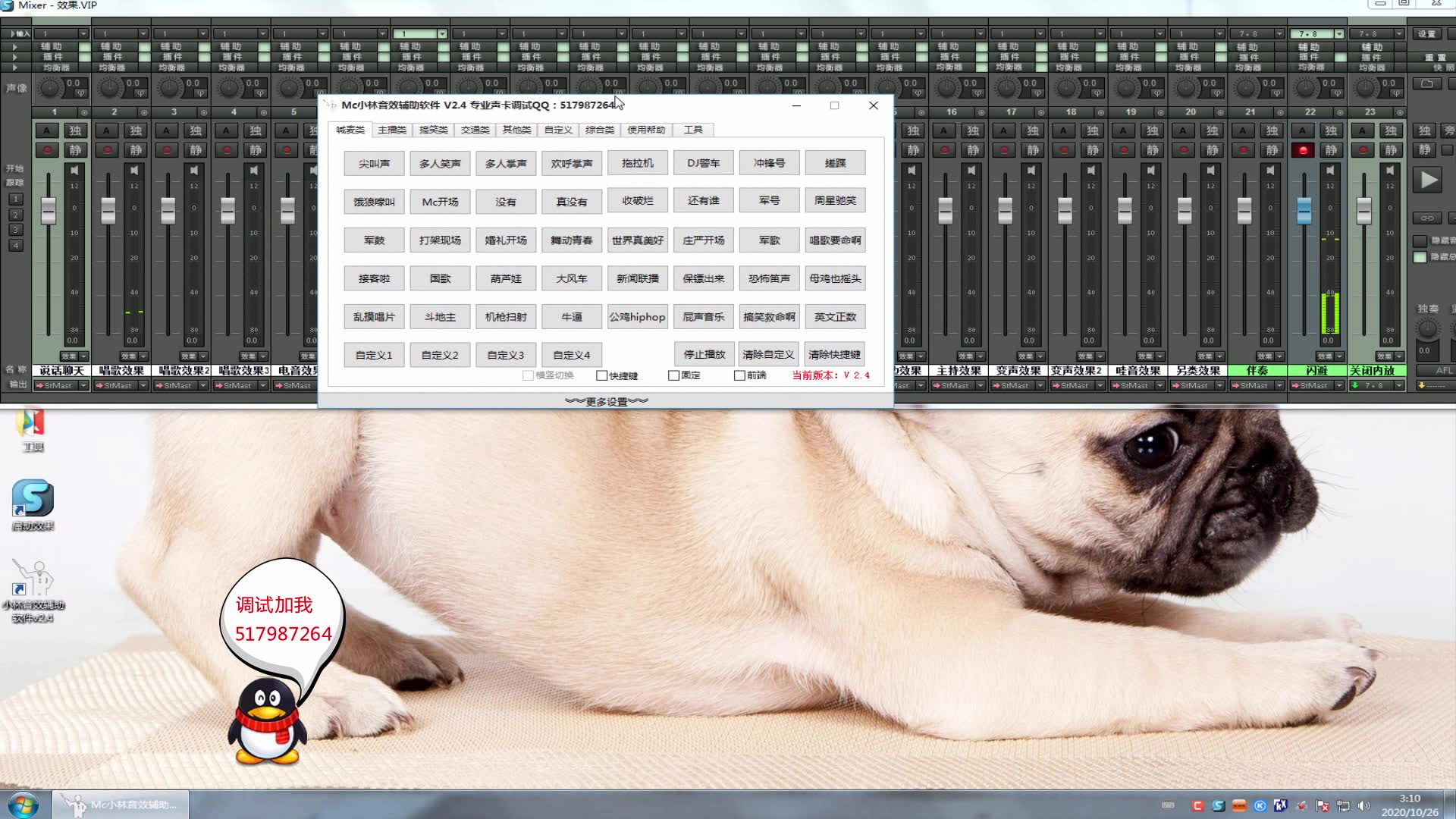This screenshot has width=1456, height=819.
Task: Tick the 前端 checkbox
Action: pyautogui.click(x=739, y=375)
